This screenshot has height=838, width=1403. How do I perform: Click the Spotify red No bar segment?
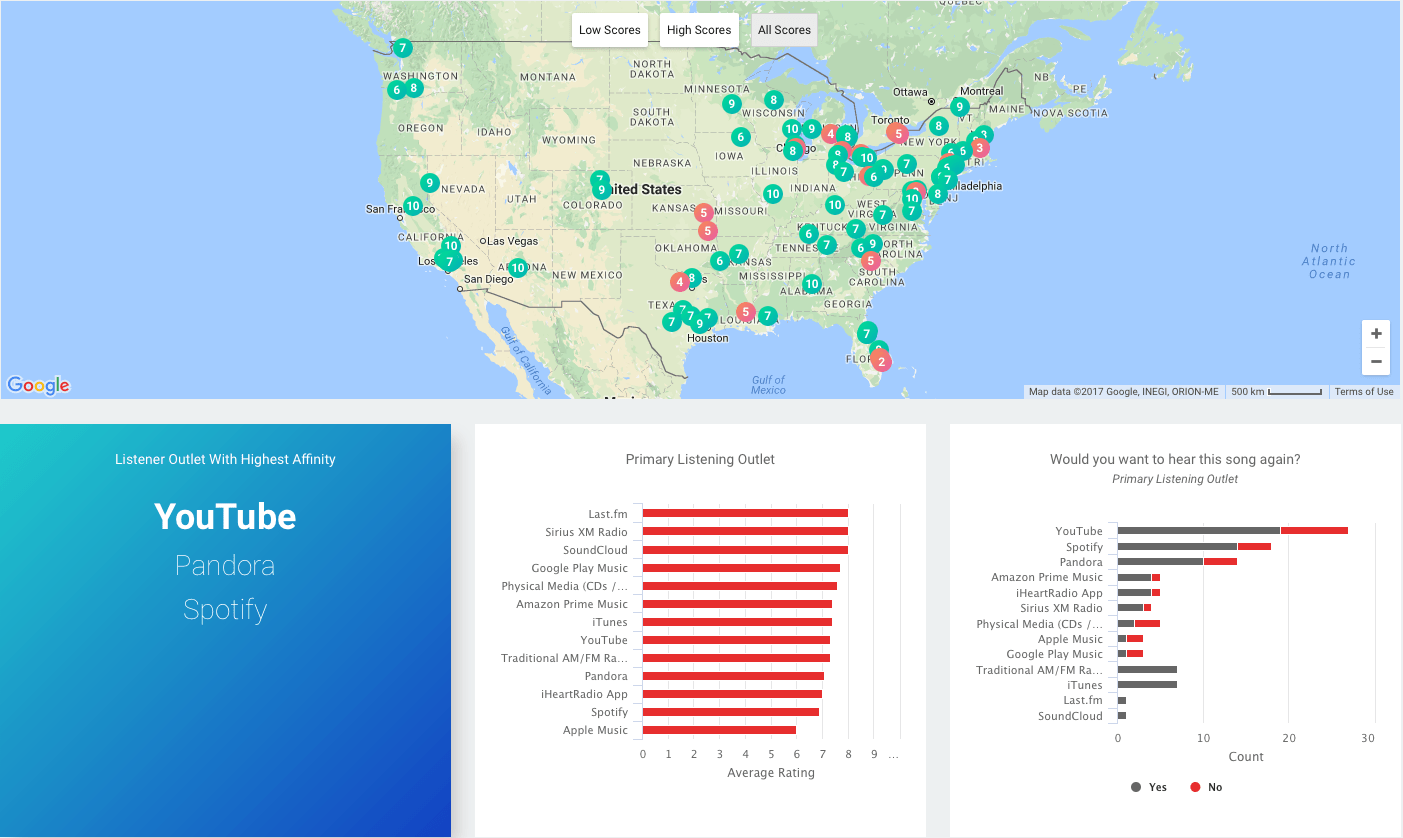coord(1254,547)
